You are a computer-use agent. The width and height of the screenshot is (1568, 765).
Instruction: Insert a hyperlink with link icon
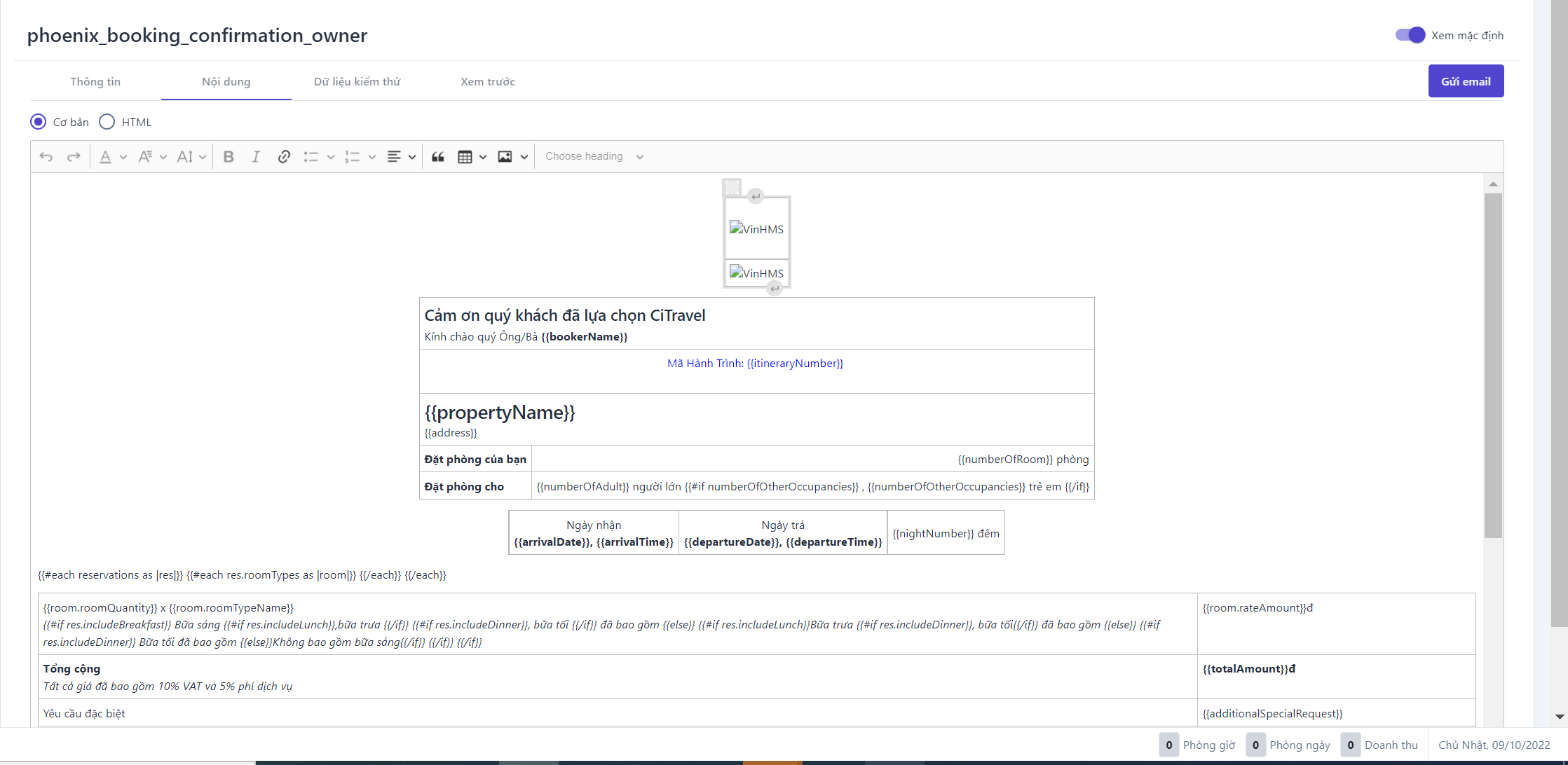pos(284,157)
